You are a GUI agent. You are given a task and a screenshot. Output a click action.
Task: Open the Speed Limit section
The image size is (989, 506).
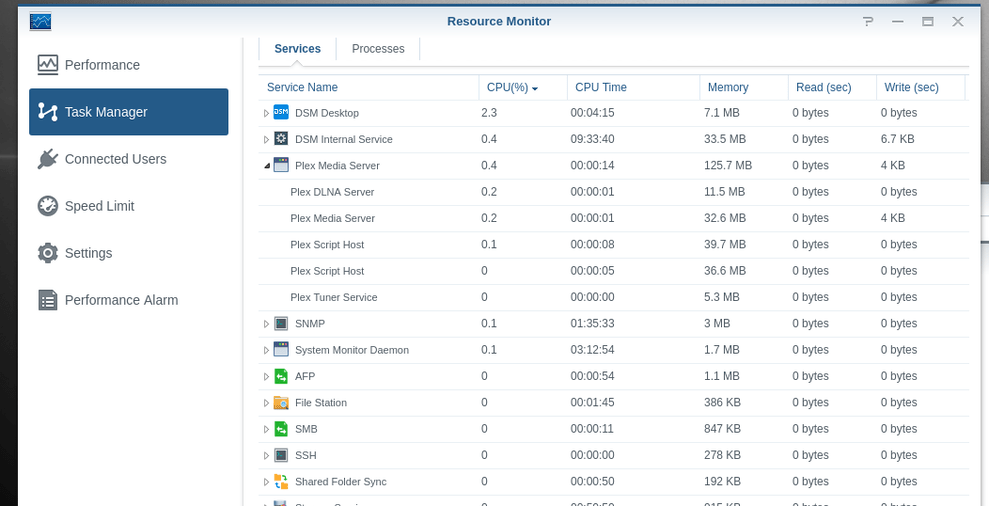click(x=129, y=206)
